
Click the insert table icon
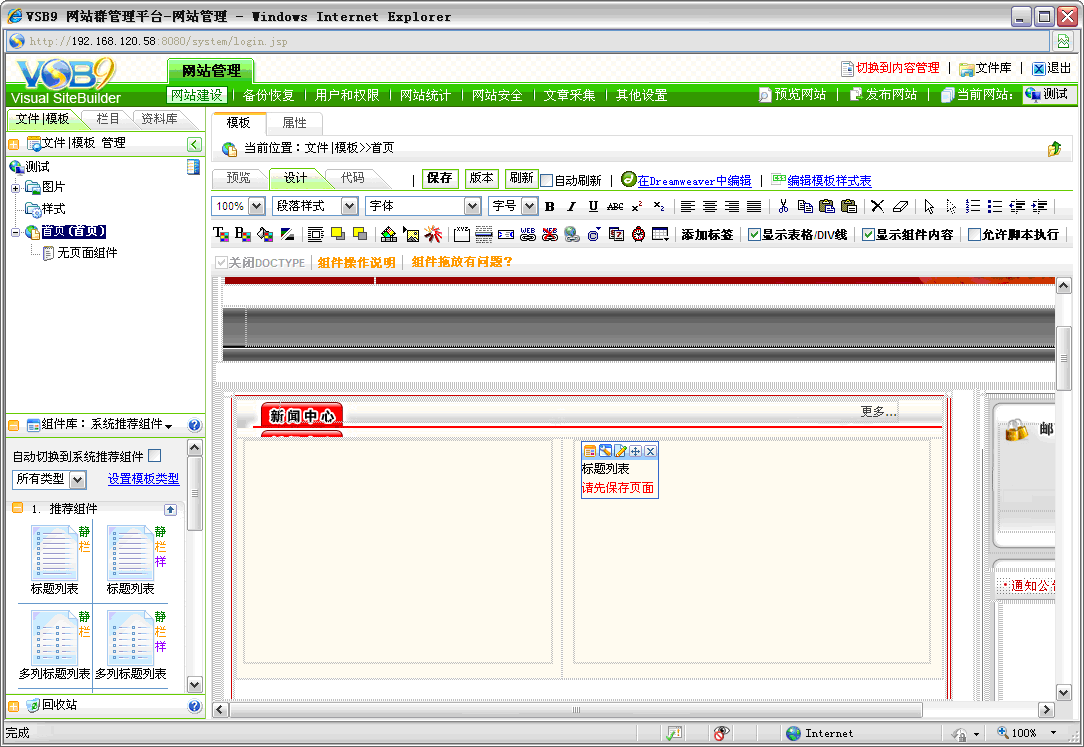click(x=660, y=235)
